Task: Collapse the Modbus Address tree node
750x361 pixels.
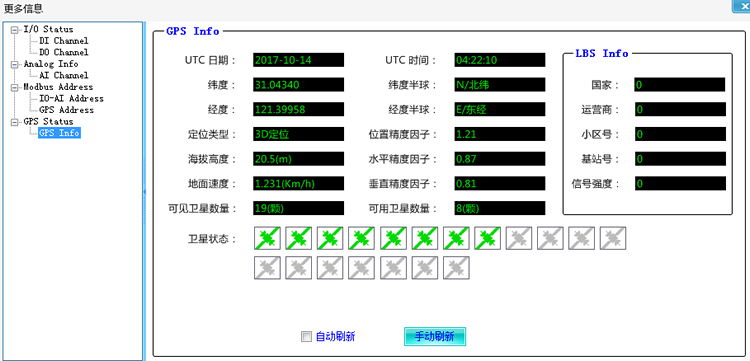Action: [x=14, y=87]
